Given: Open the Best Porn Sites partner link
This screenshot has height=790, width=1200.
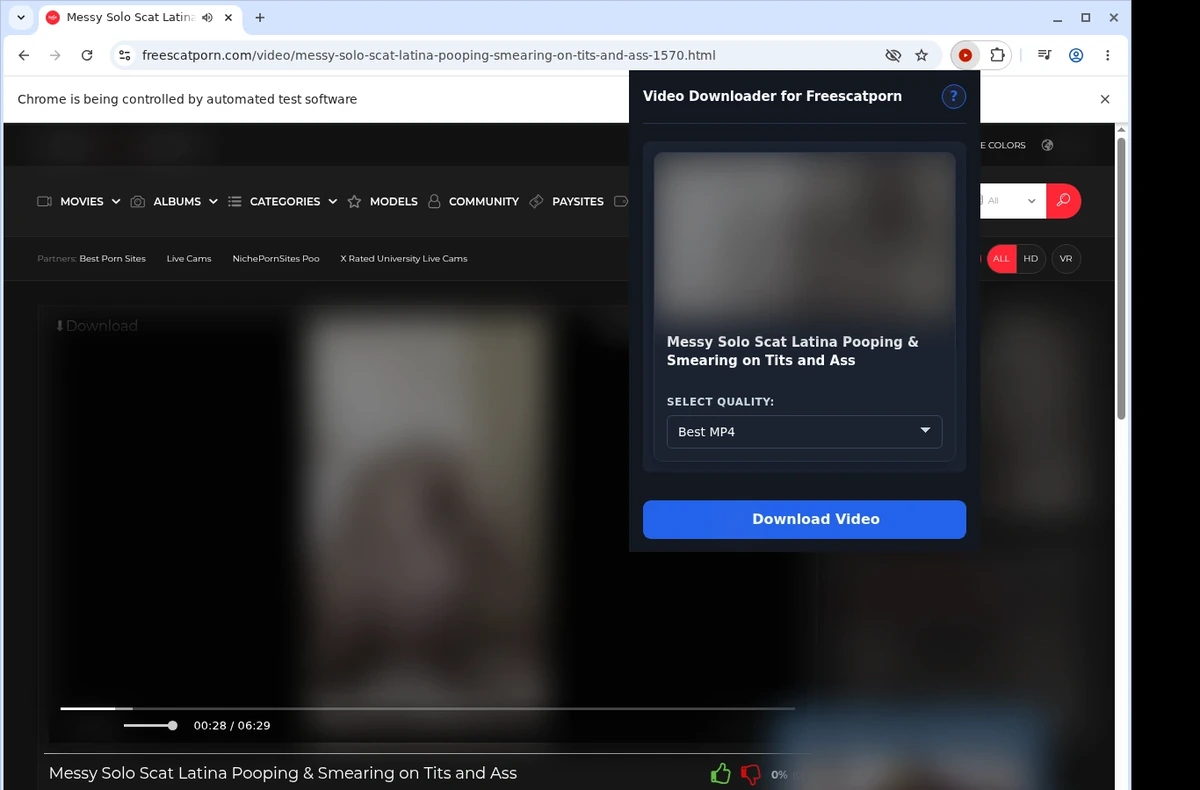Looking at the screenshot, I should (112, 259).
